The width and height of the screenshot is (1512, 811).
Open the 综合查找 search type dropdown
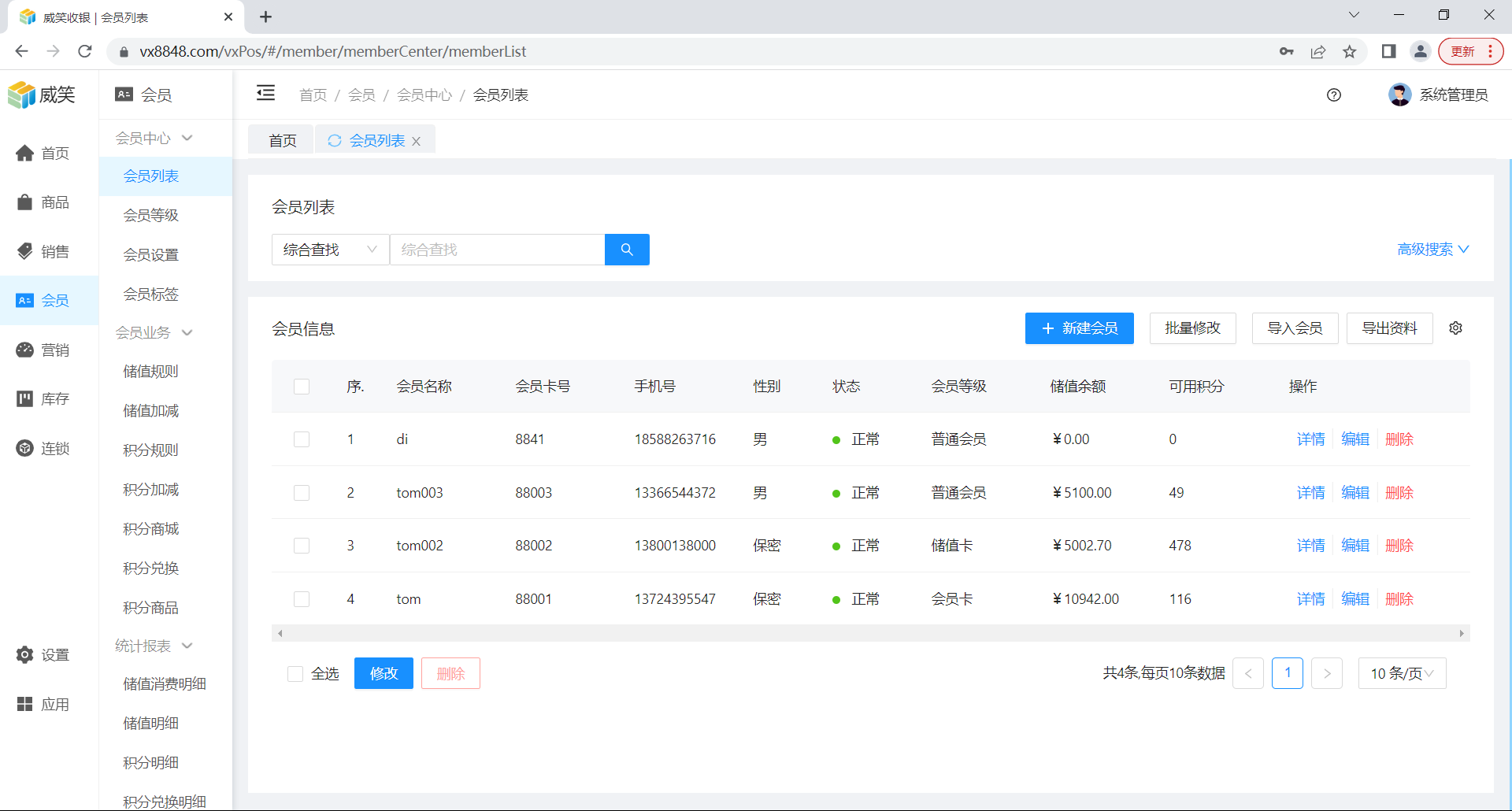pos(330,250)
